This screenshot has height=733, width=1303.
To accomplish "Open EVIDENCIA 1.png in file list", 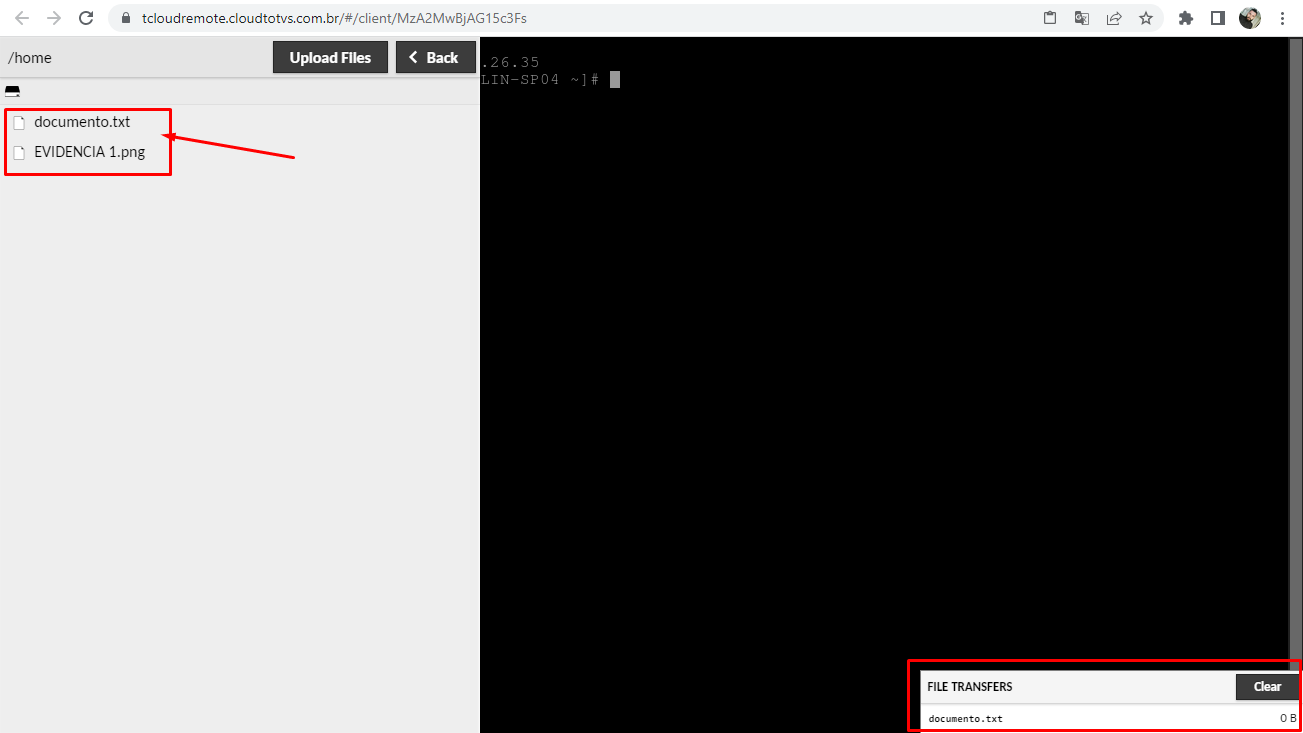I will [x=89, y=153].
